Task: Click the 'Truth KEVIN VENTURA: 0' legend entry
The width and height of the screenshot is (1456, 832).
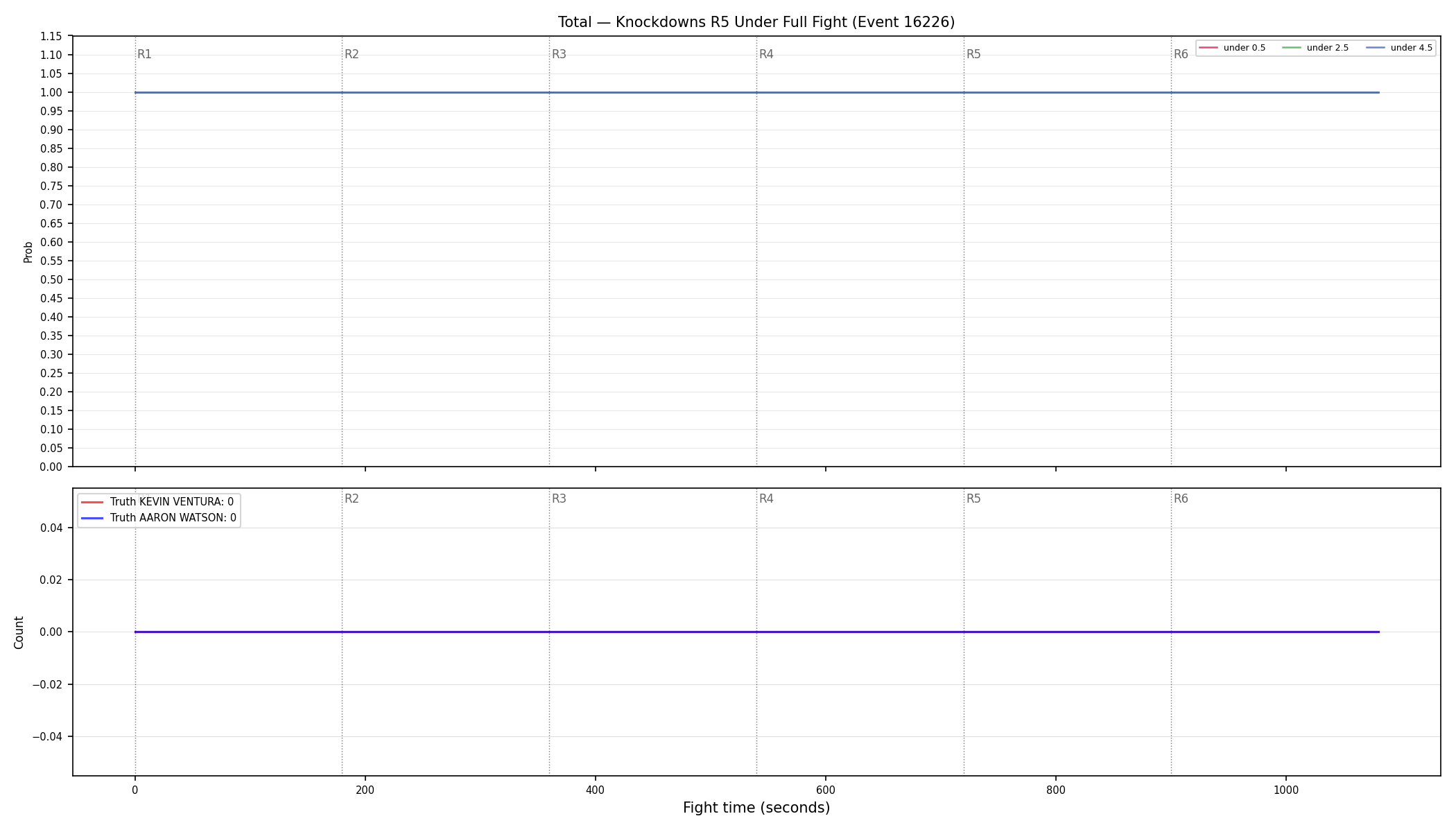Action: click(158, 502)
